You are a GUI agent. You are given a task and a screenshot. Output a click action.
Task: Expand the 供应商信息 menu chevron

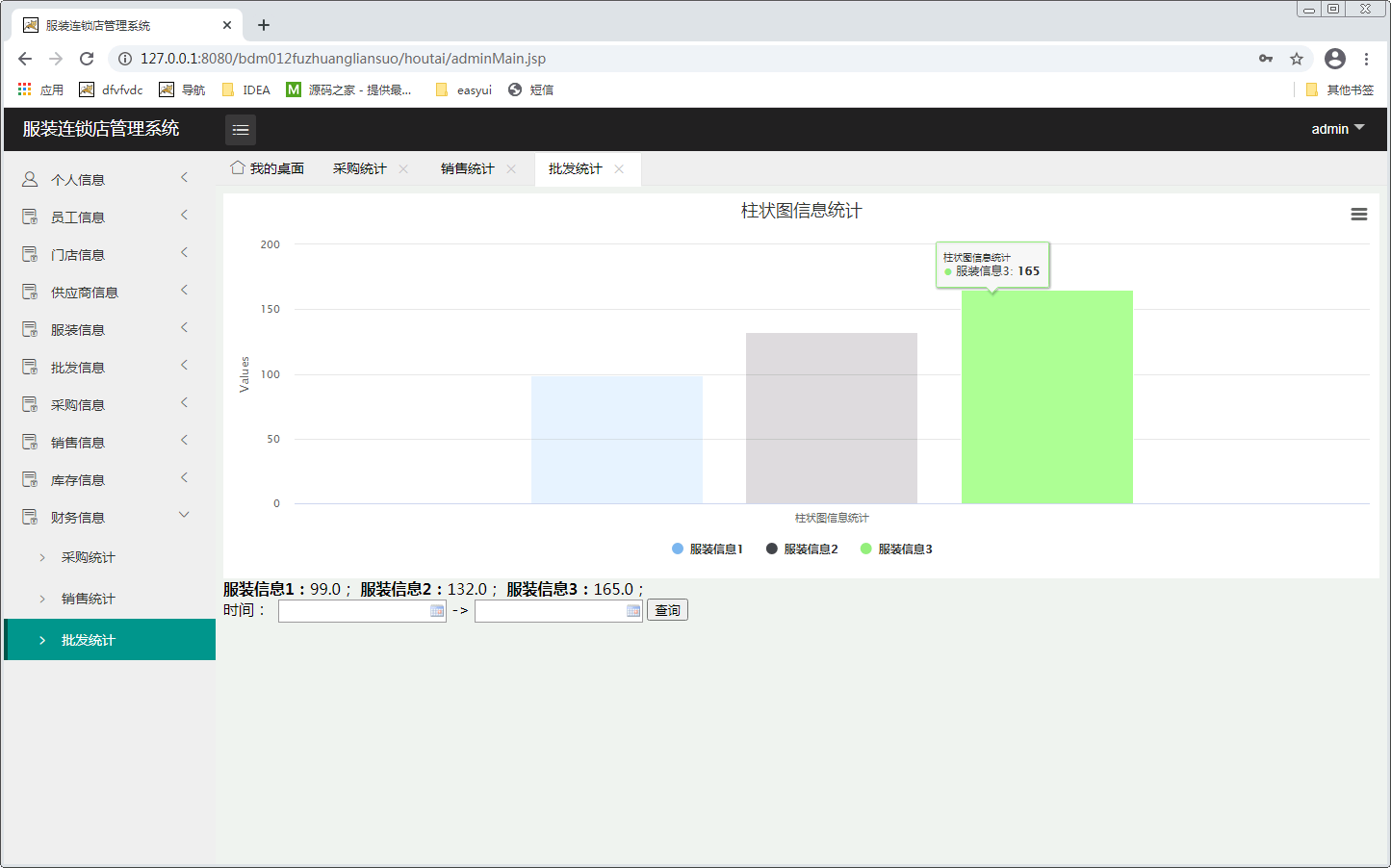click(184, 290)
